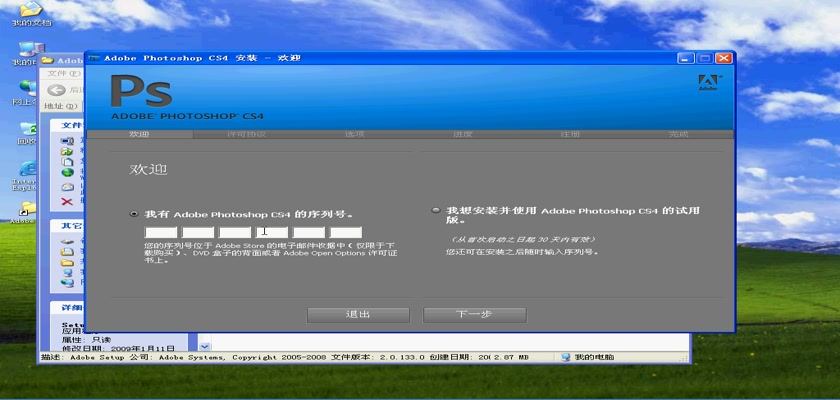840x400 pixels.
Task: Select the 我的电脑 desktop icon
Action: pos(28,54)
